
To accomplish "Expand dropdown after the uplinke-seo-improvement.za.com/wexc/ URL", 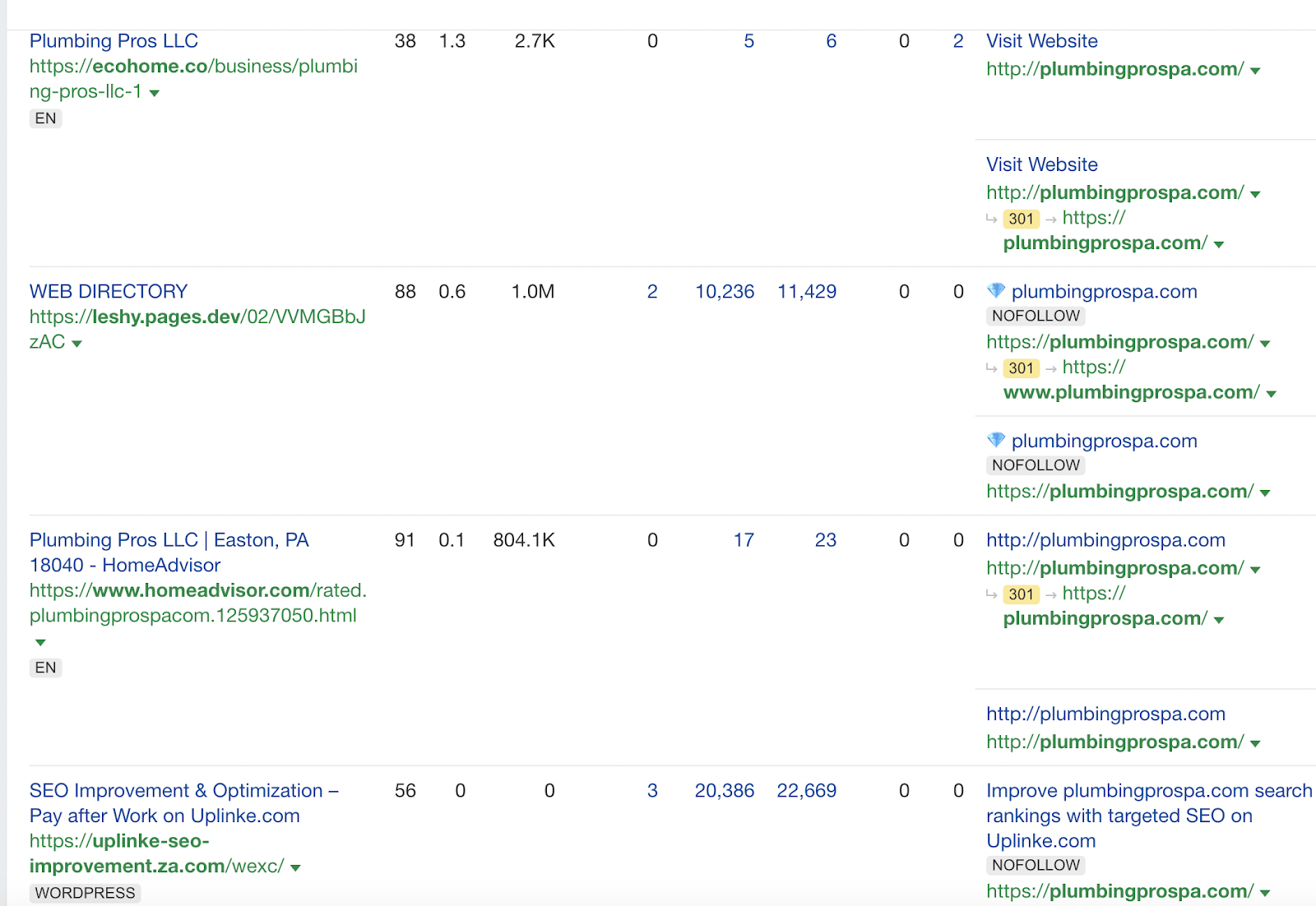I will pyautogui.click(x=296, y=867).
